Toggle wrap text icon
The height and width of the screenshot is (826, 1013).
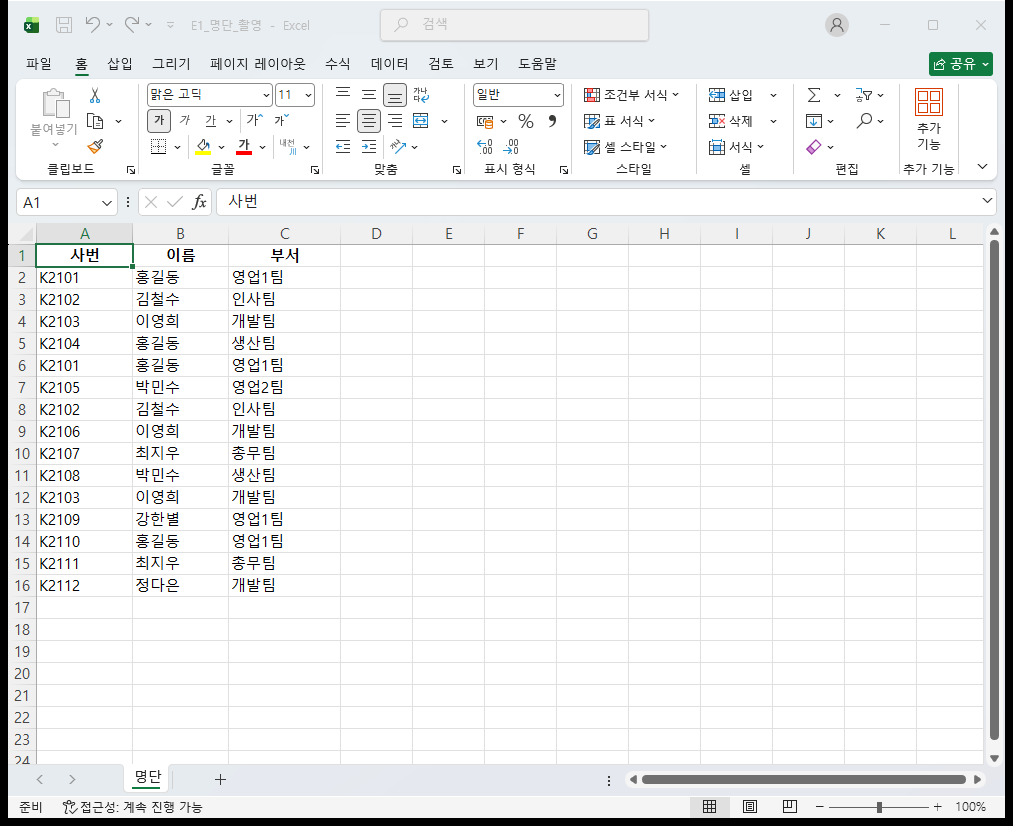coord(421,95)
